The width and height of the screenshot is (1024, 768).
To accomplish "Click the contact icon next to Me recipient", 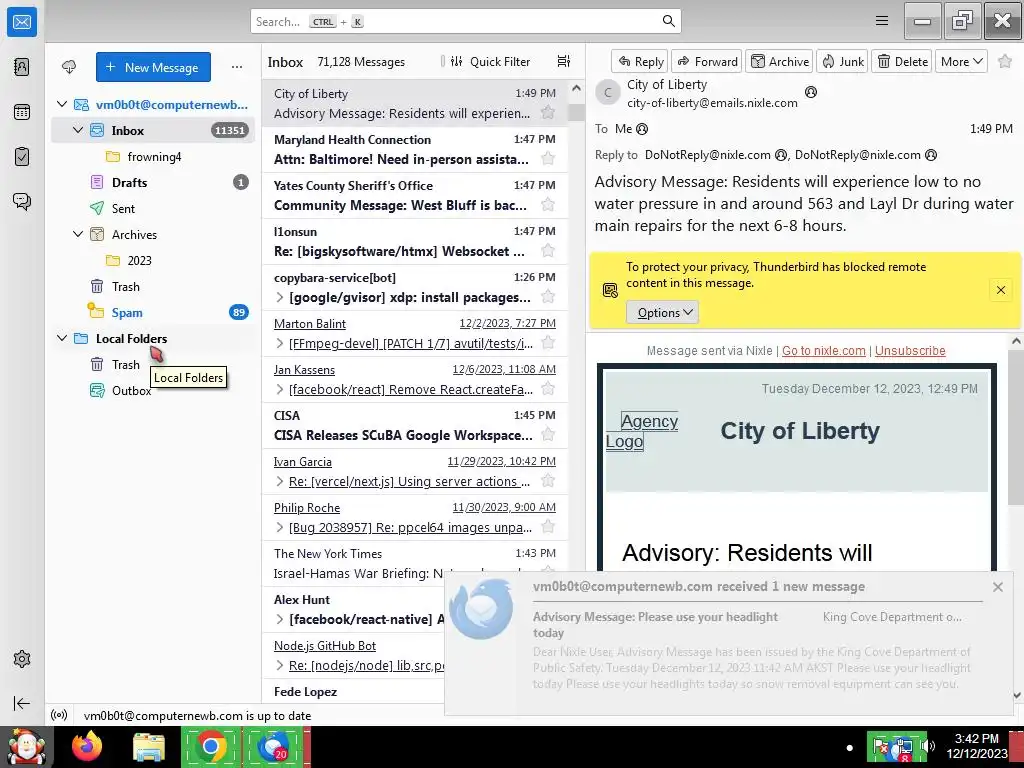I will tap(642, 129).
